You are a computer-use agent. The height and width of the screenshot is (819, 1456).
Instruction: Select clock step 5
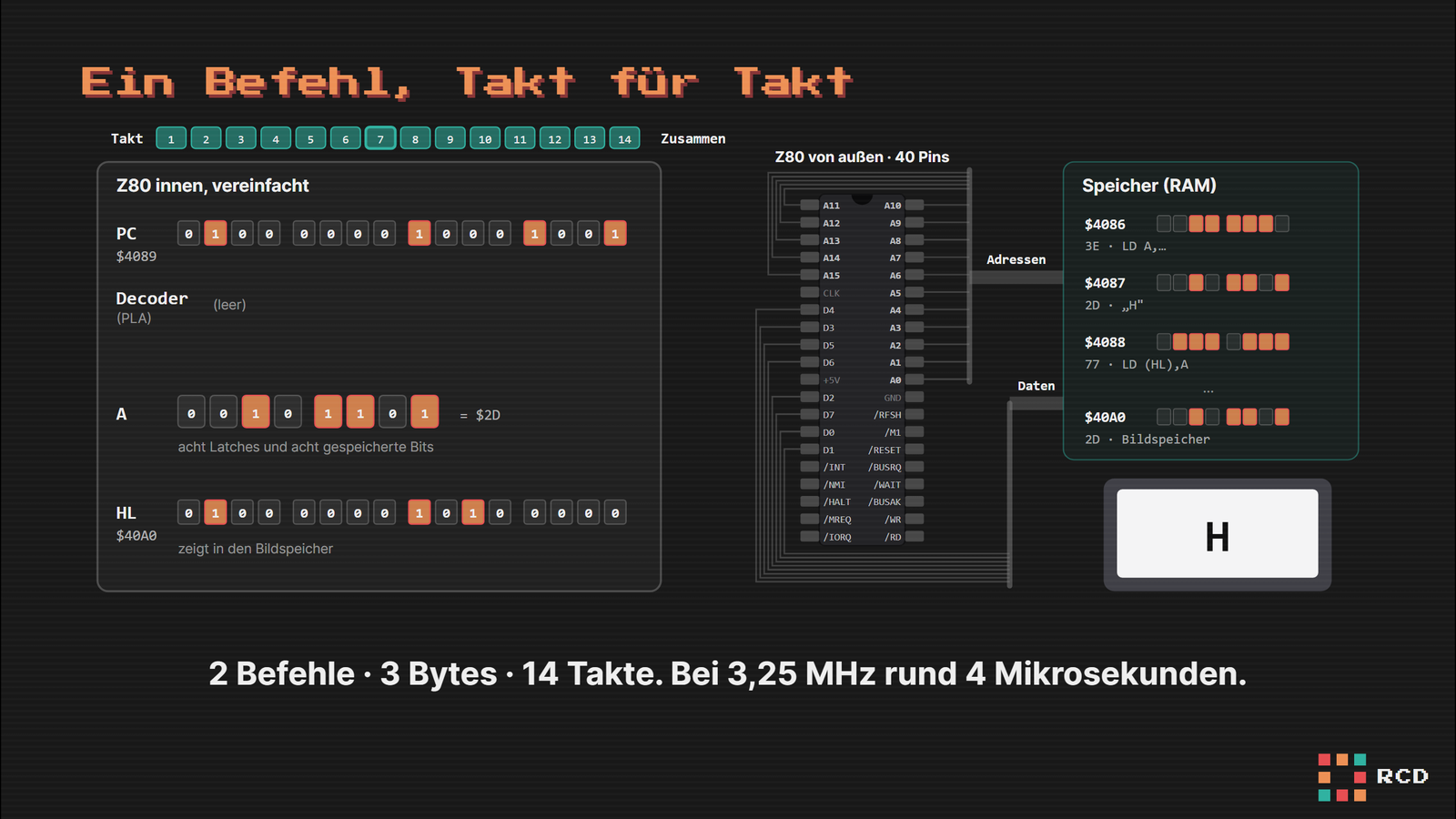pos(310,138)
